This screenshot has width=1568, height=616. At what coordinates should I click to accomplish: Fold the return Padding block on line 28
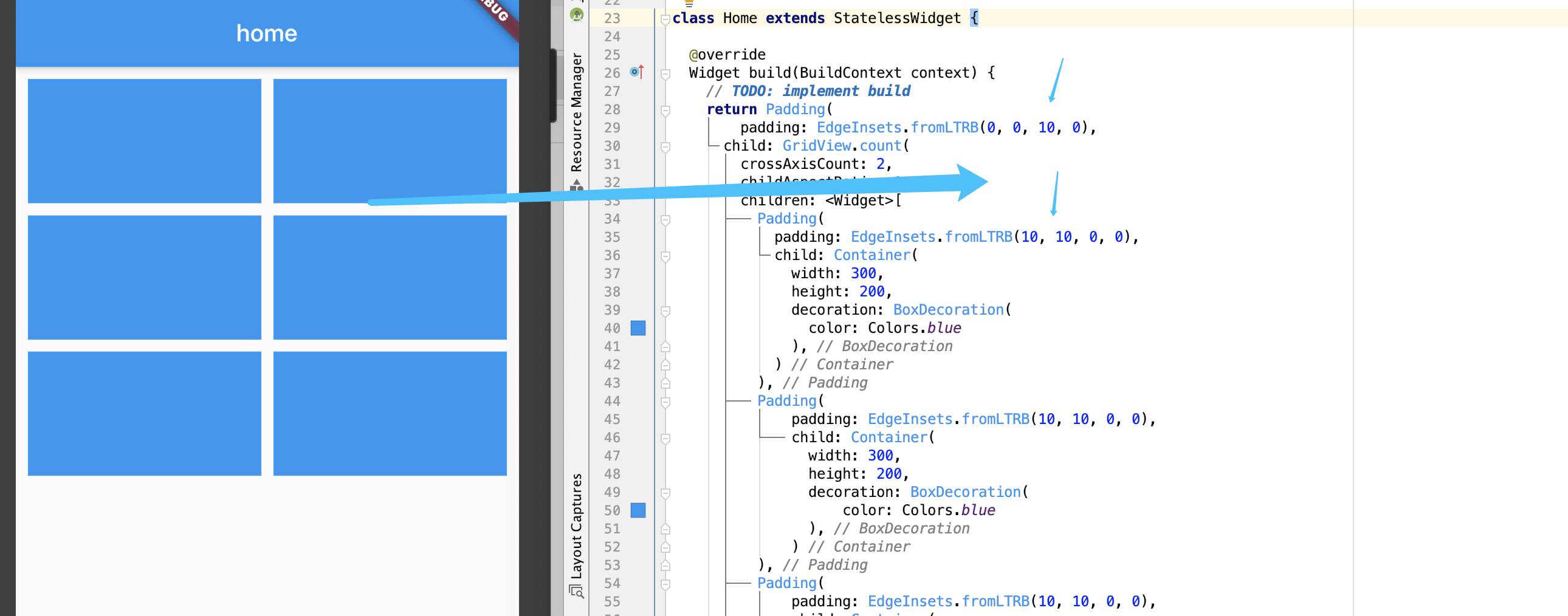pyautogui.click(x=665, y=111)
